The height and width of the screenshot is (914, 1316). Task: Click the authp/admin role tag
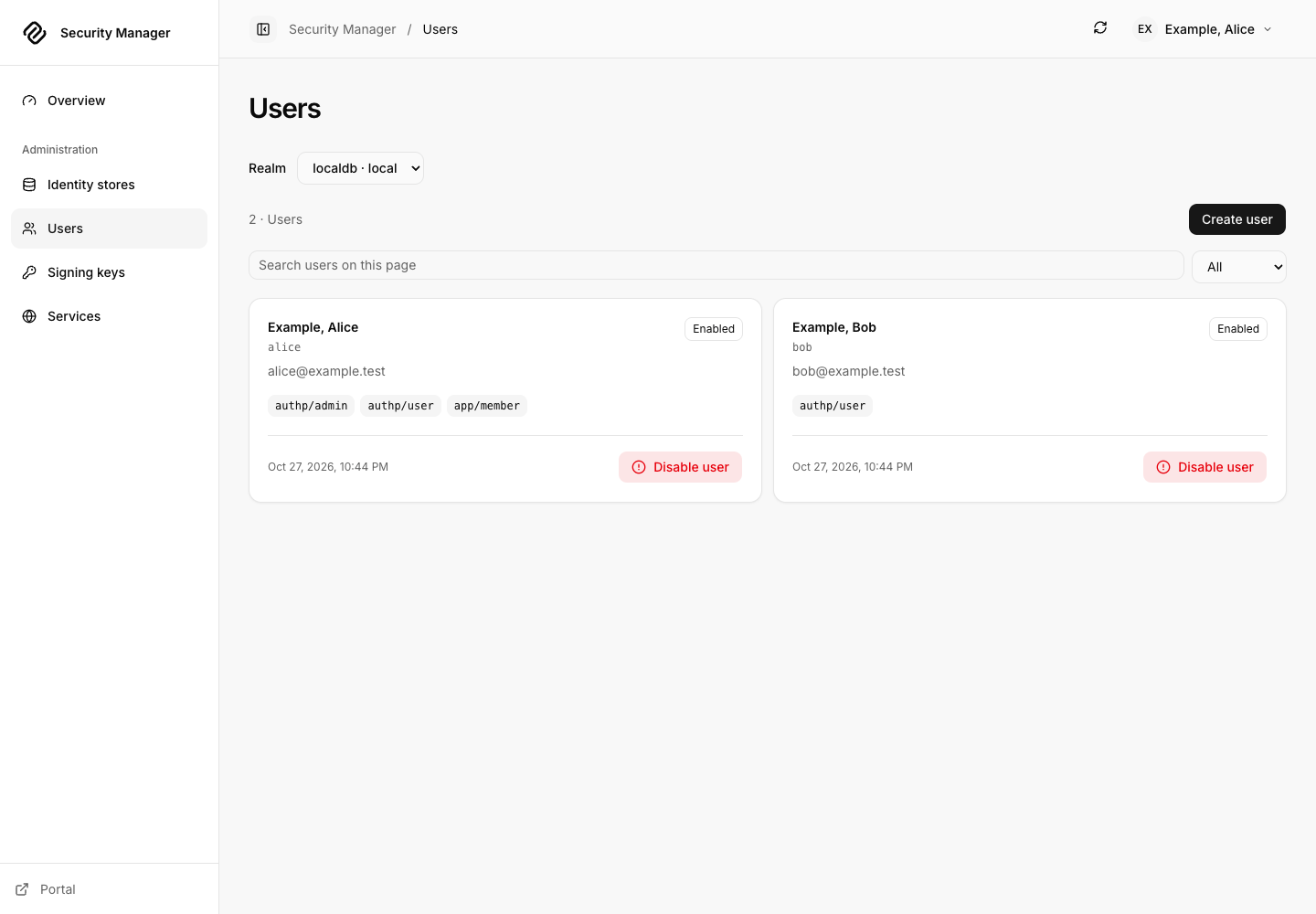tap(312, 406)
